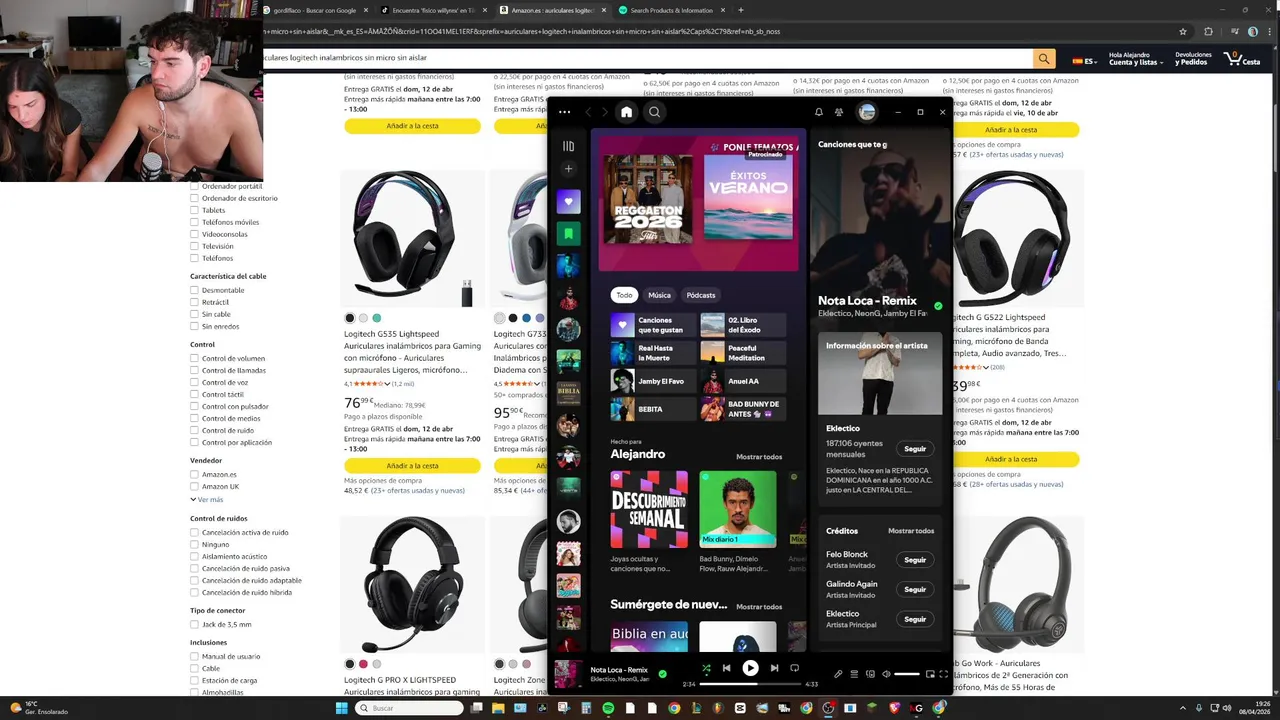This screenshot has height=720, width=1280.
Task: Select the Pódcasts filter chip
Action: click(701, 295)
